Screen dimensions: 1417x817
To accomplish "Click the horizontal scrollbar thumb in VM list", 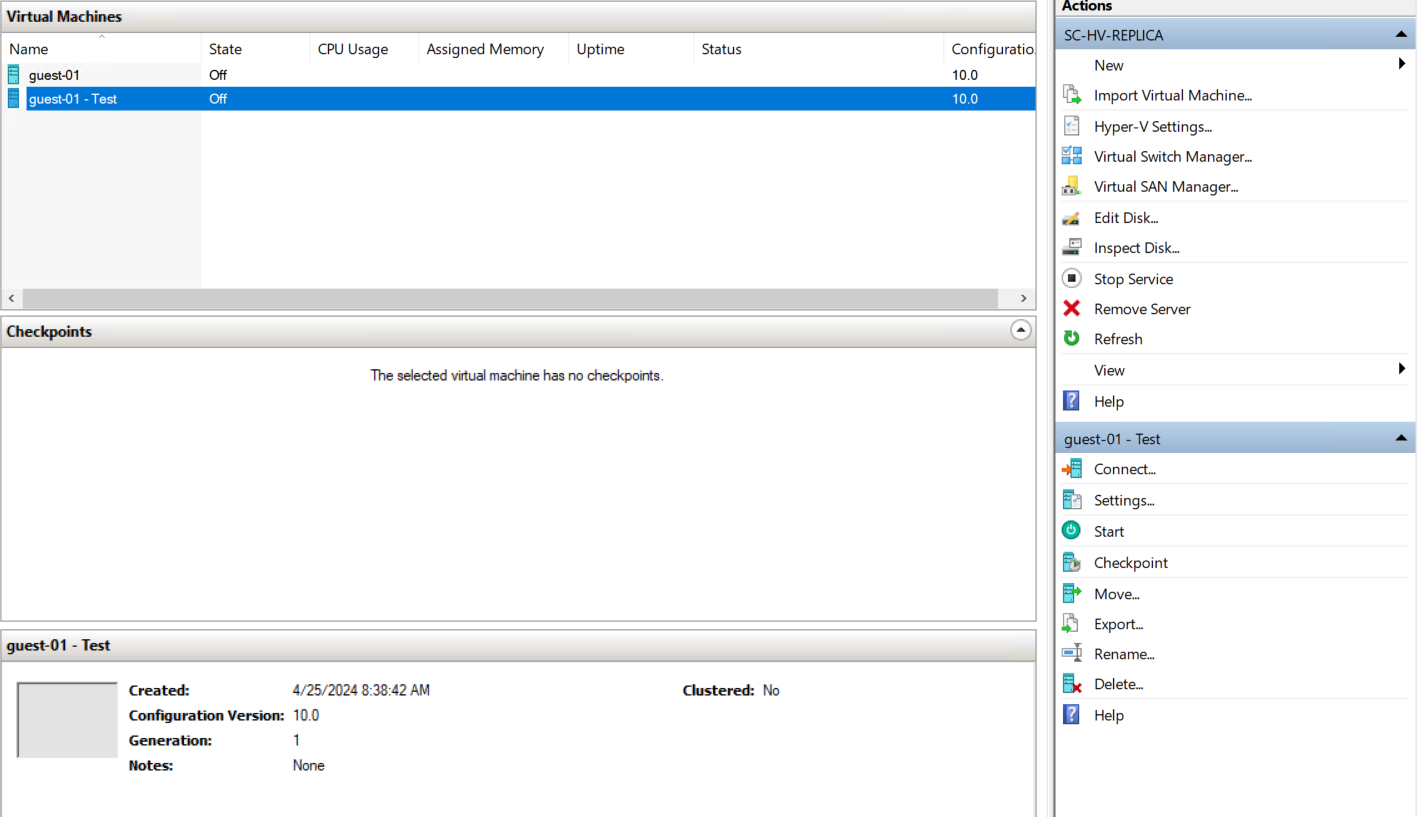I will pos(510,298).
